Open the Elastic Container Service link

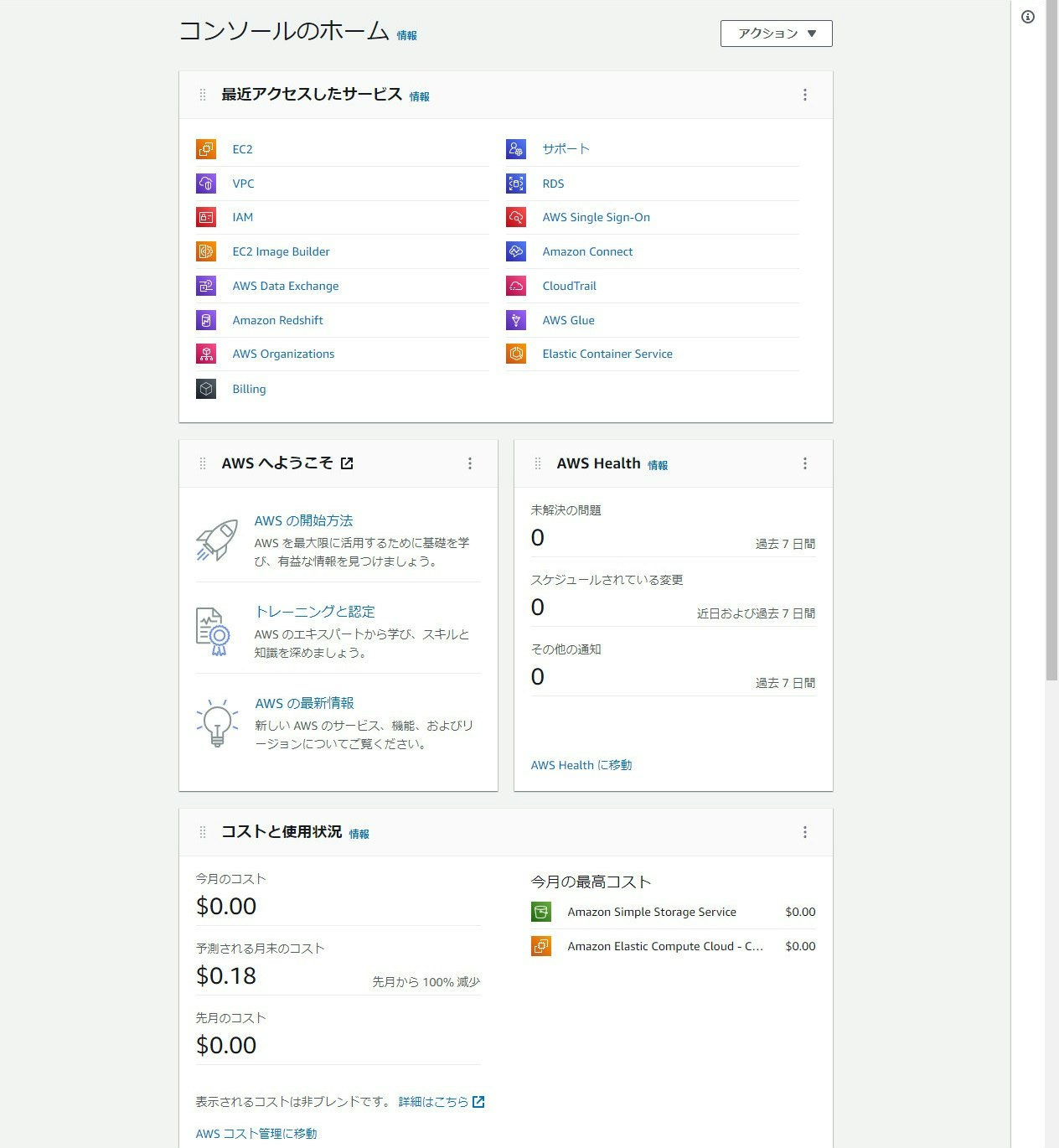coord(607,354)
